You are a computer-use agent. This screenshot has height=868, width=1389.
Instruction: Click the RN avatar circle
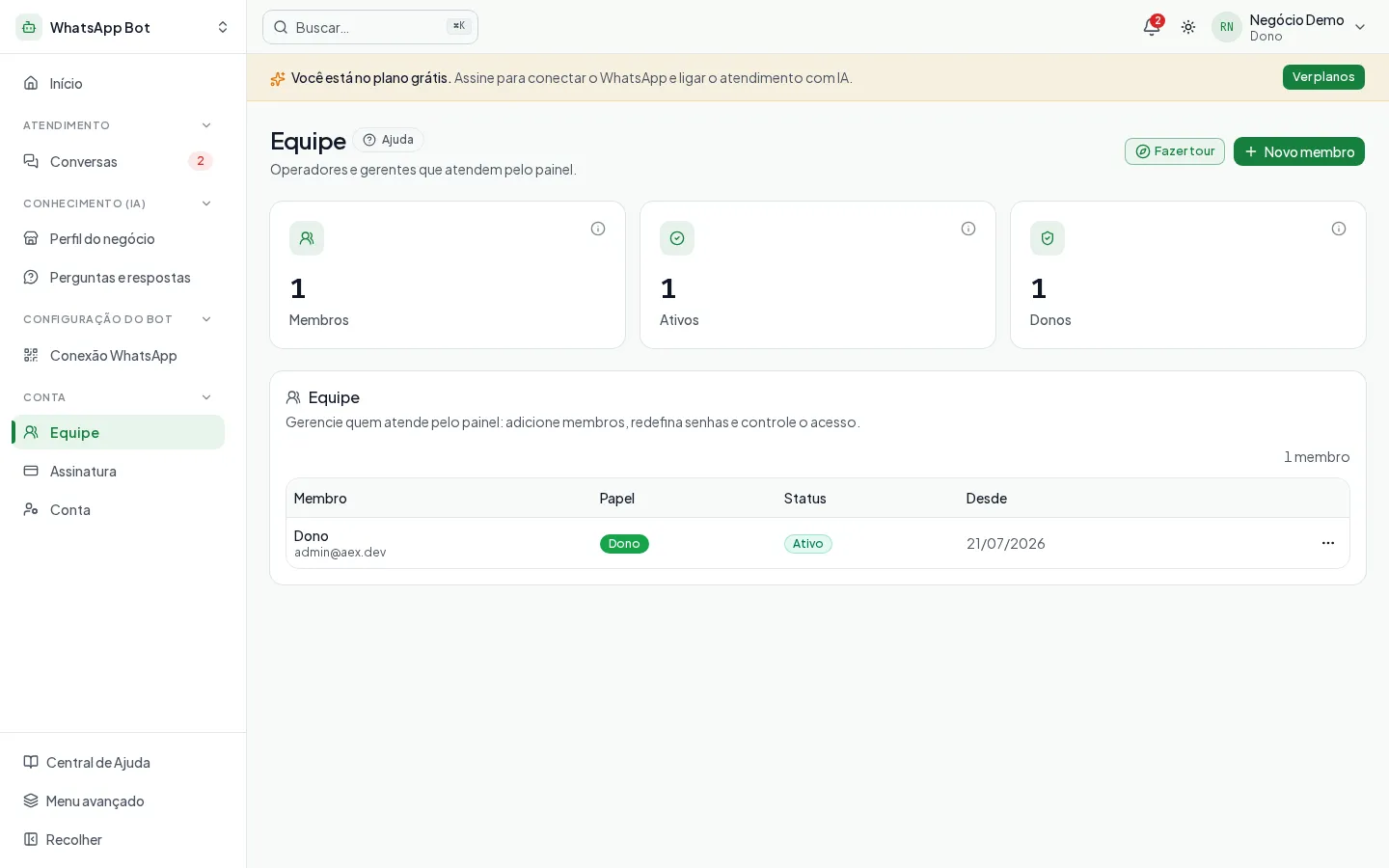coord(1227,27)
